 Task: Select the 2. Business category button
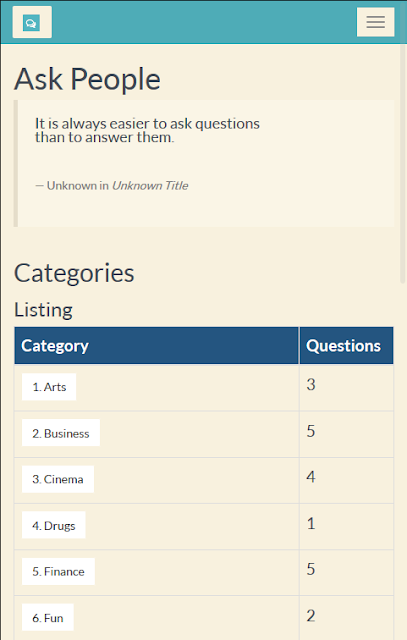click(61, 433)
